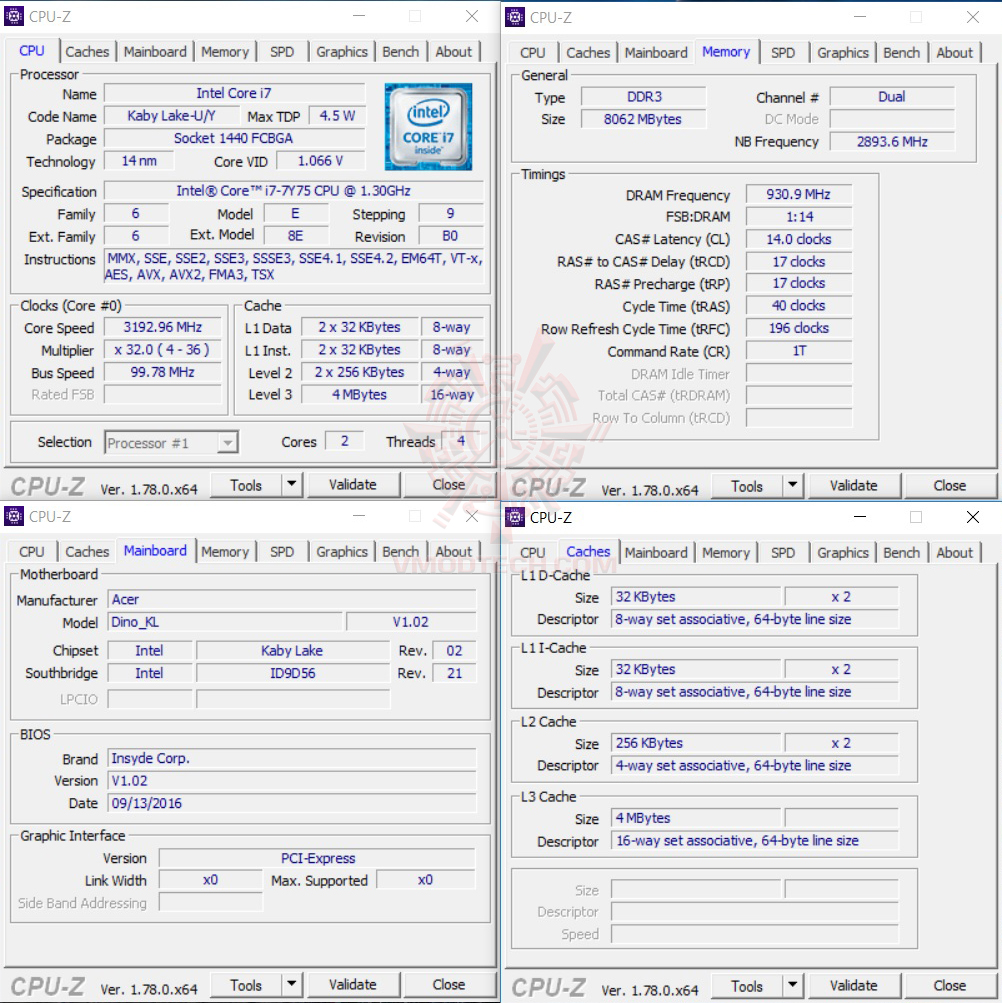1002x1003 pixels.
Task: Open Tools dropdown arrow in CPU tab window
Action: click(292, 484)
